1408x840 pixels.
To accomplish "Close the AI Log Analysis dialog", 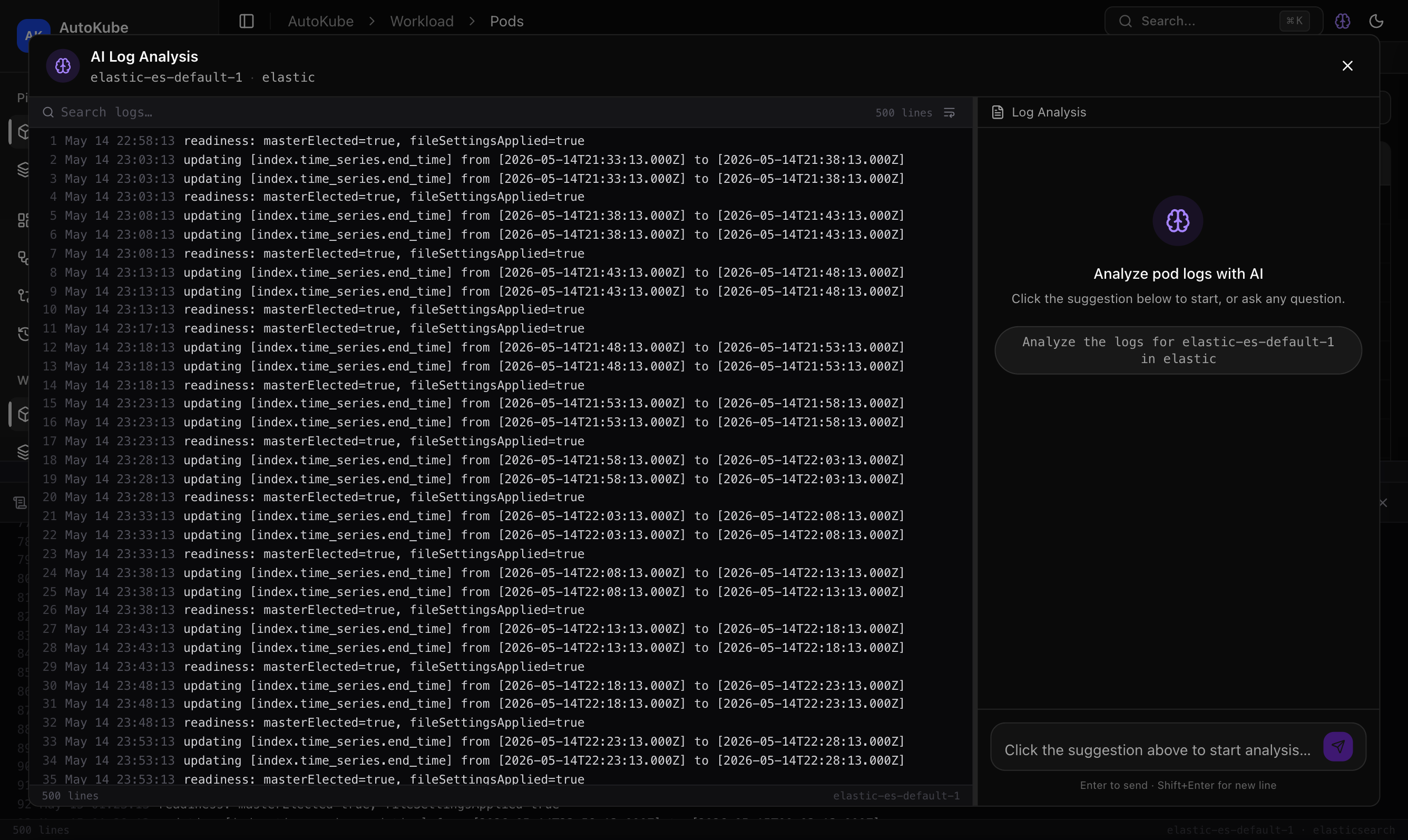I will 1347,66.
